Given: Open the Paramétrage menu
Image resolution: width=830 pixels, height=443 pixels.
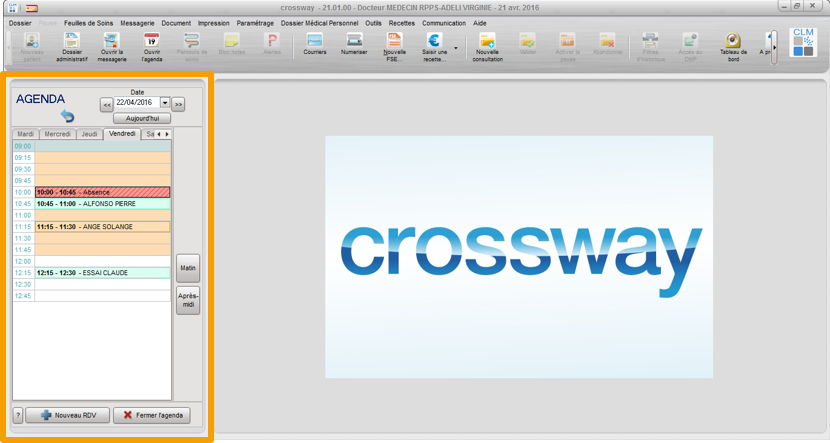Looking at the screenshot, I should point(255,23).
